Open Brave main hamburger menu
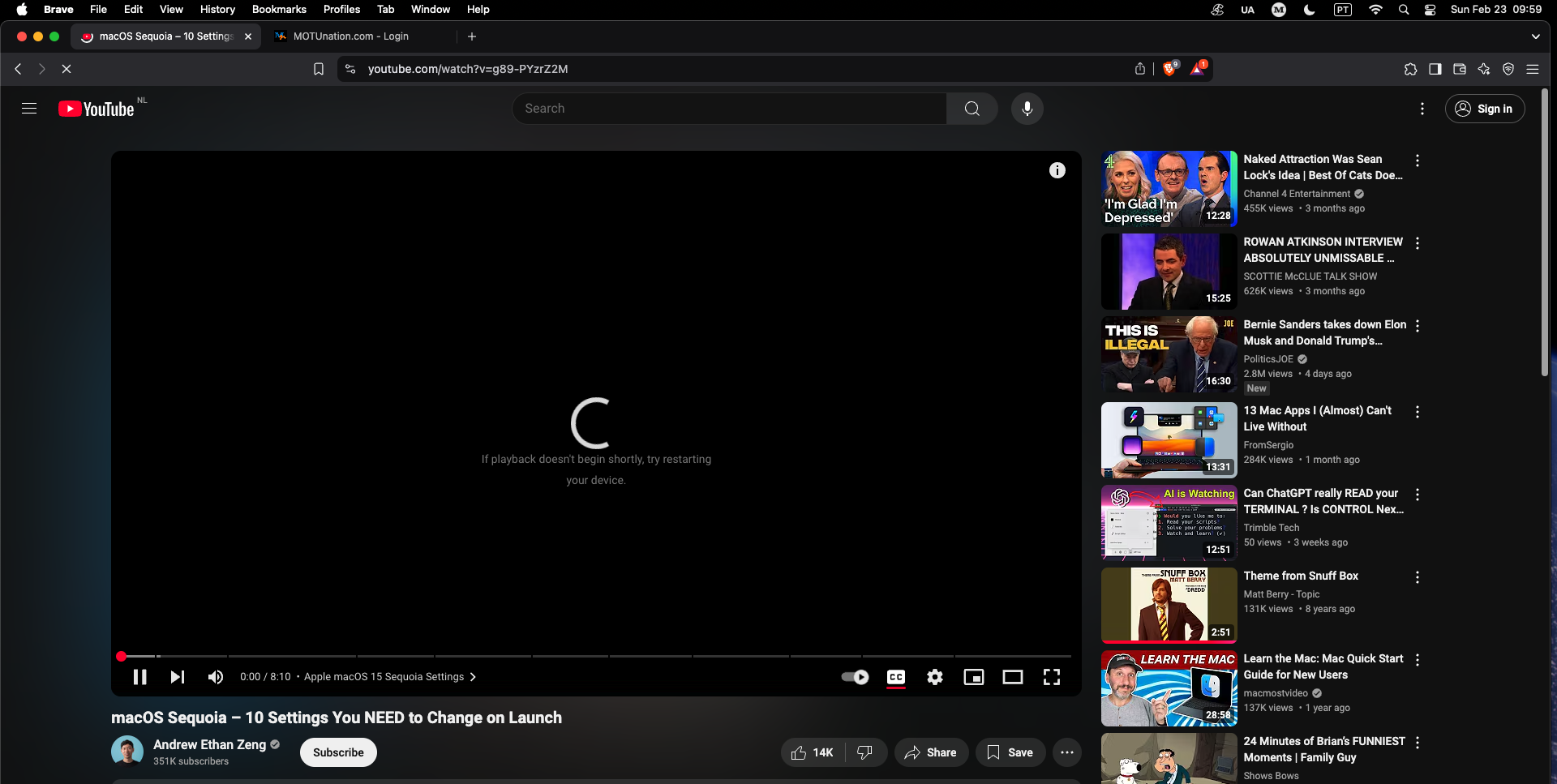 pos(1533,69)
